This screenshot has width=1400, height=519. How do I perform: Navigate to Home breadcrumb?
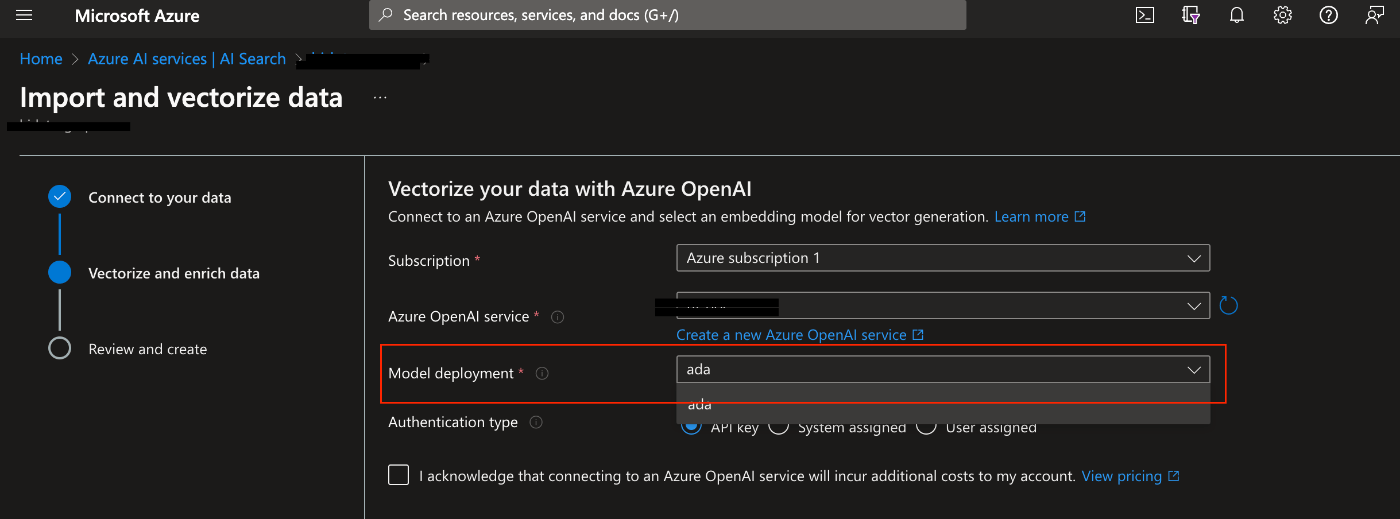click(41, 59)
